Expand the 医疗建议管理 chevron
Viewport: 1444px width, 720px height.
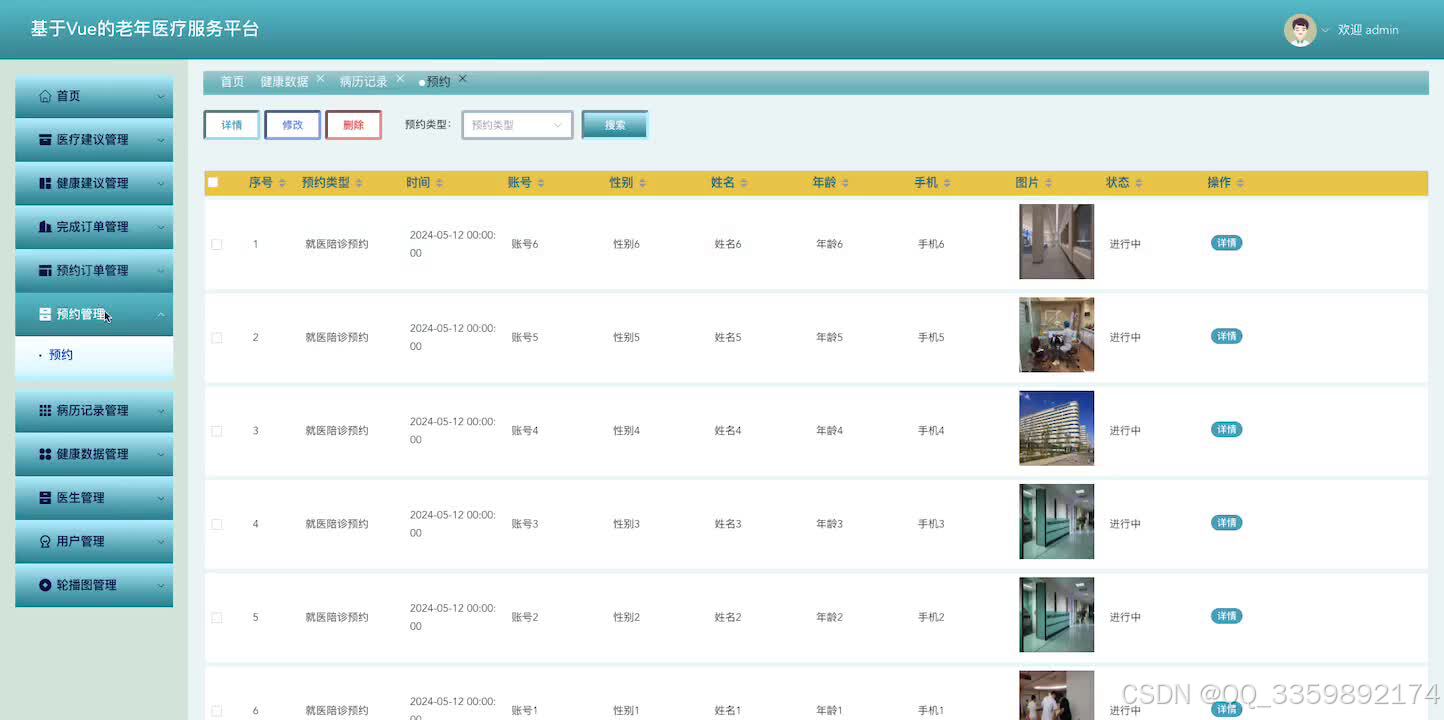[160, 140]
